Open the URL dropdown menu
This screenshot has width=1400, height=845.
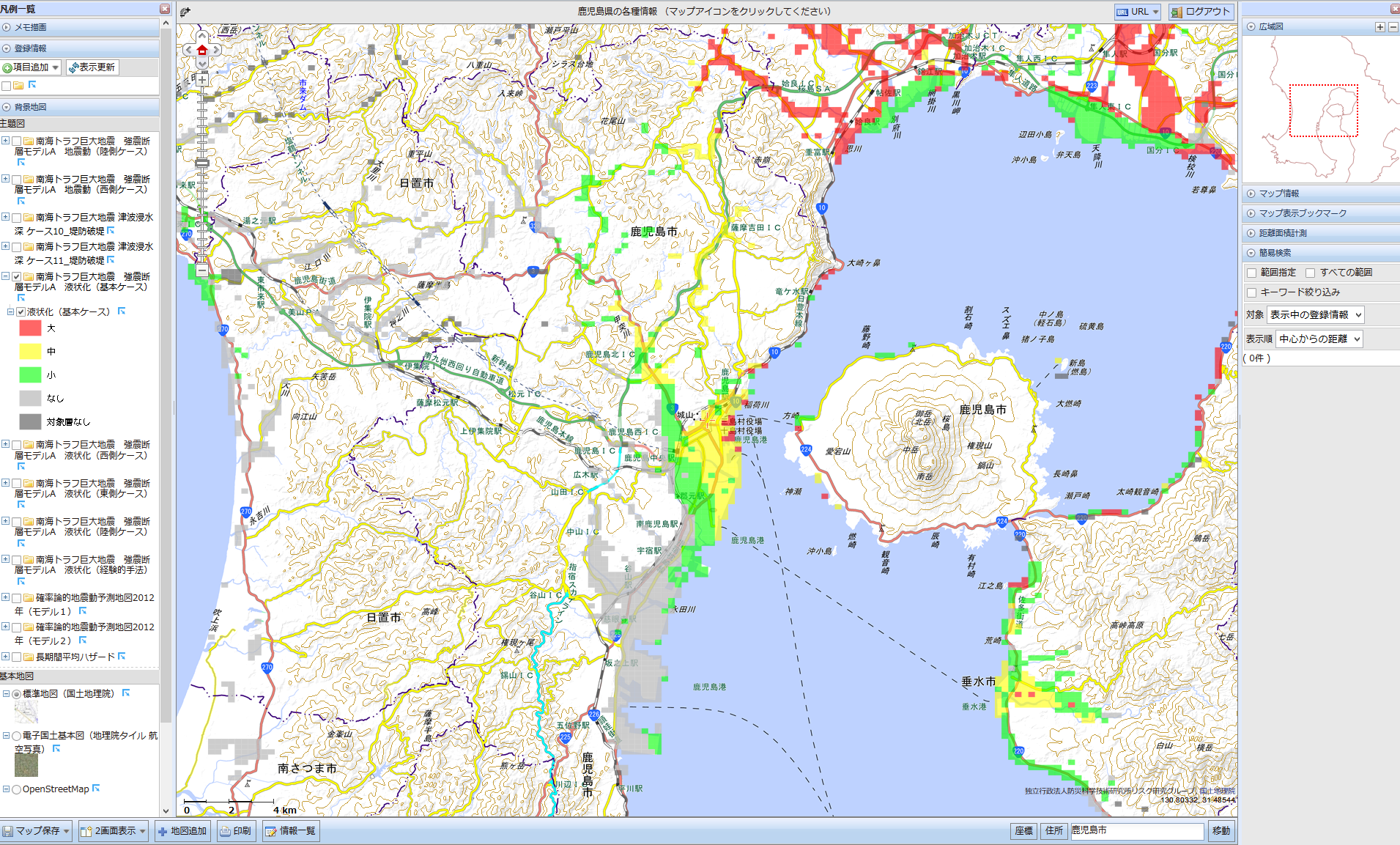coord(1137,12)
